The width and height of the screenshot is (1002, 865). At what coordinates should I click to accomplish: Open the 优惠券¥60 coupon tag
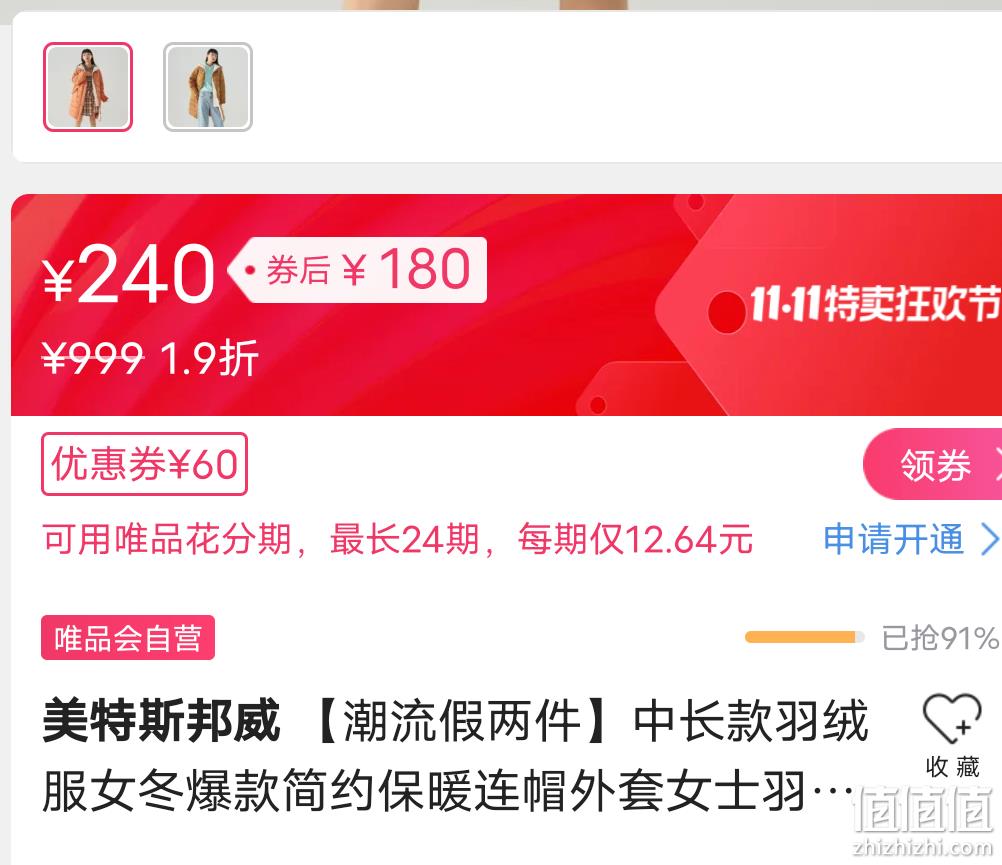pos(144,464)
